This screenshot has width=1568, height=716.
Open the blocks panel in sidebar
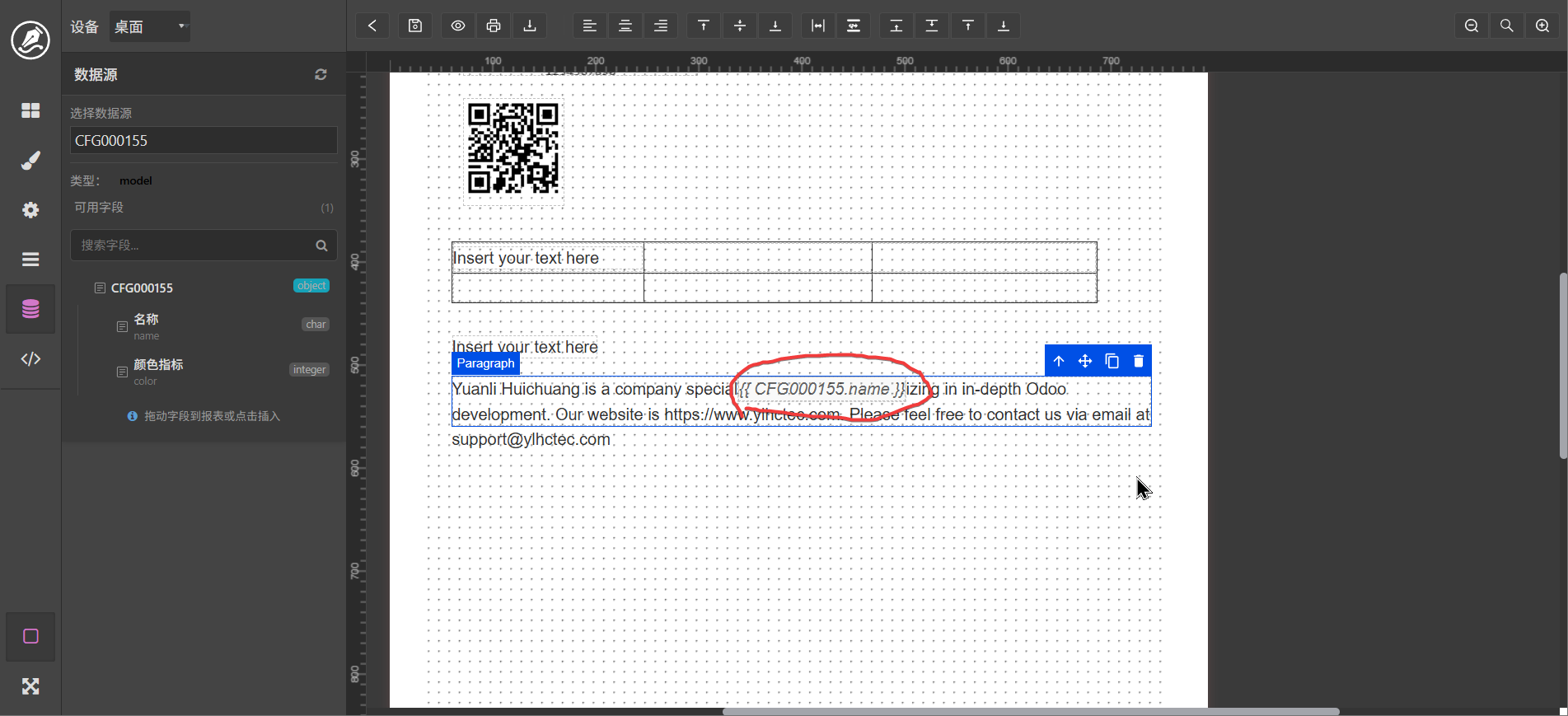(x=30, y=110)
